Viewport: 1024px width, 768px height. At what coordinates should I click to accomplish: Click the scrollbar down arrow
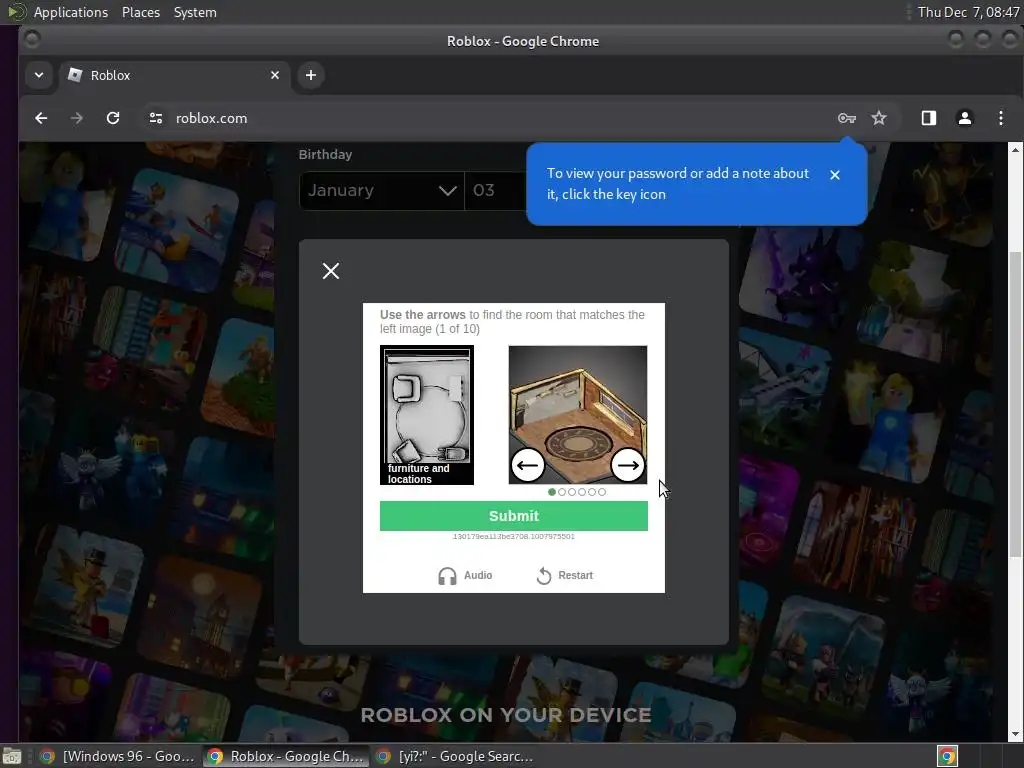[x=1015, y=734]
